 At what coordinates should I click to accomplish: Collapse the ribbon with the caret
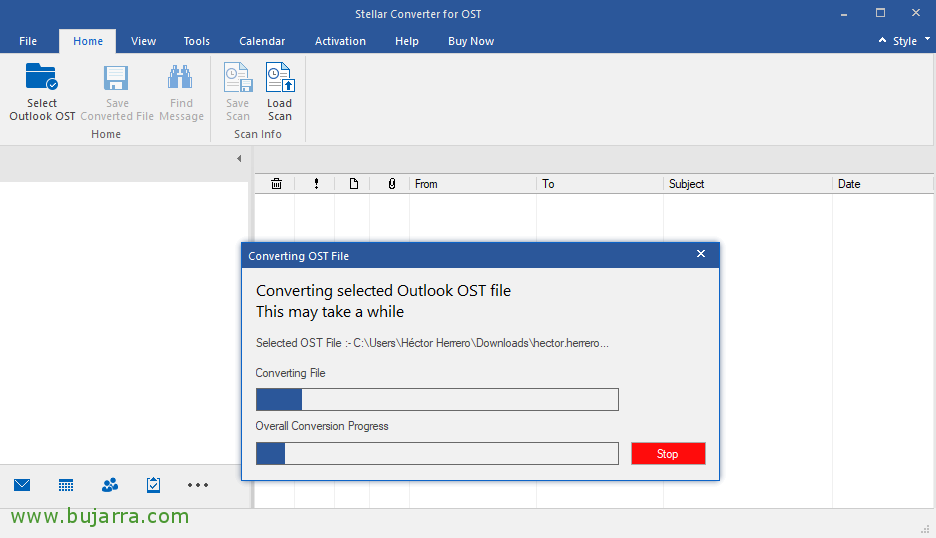pos(882,40)
